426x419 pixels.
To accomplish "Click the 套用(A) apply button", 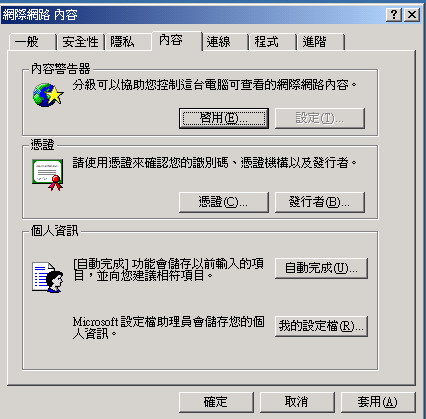I will tap(378, 402).
